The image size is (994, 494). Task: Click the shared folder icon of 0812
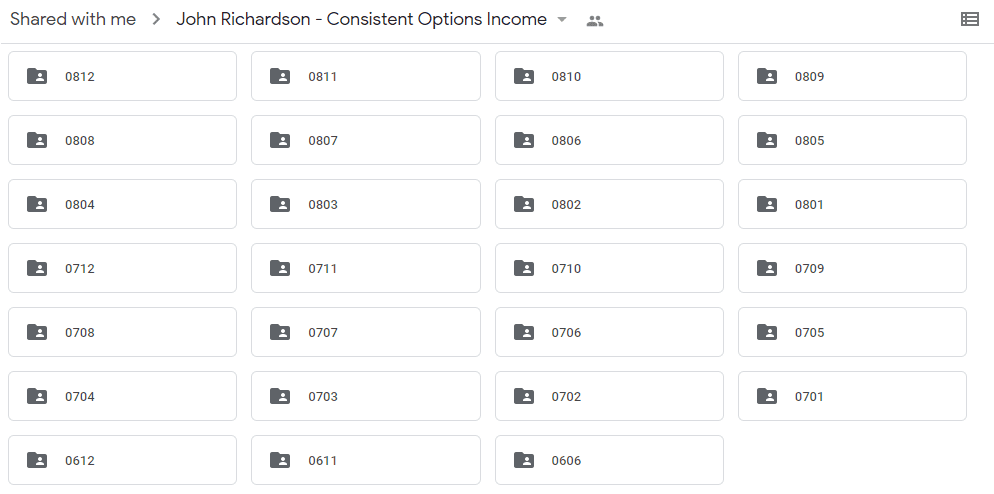click(37, 76)
